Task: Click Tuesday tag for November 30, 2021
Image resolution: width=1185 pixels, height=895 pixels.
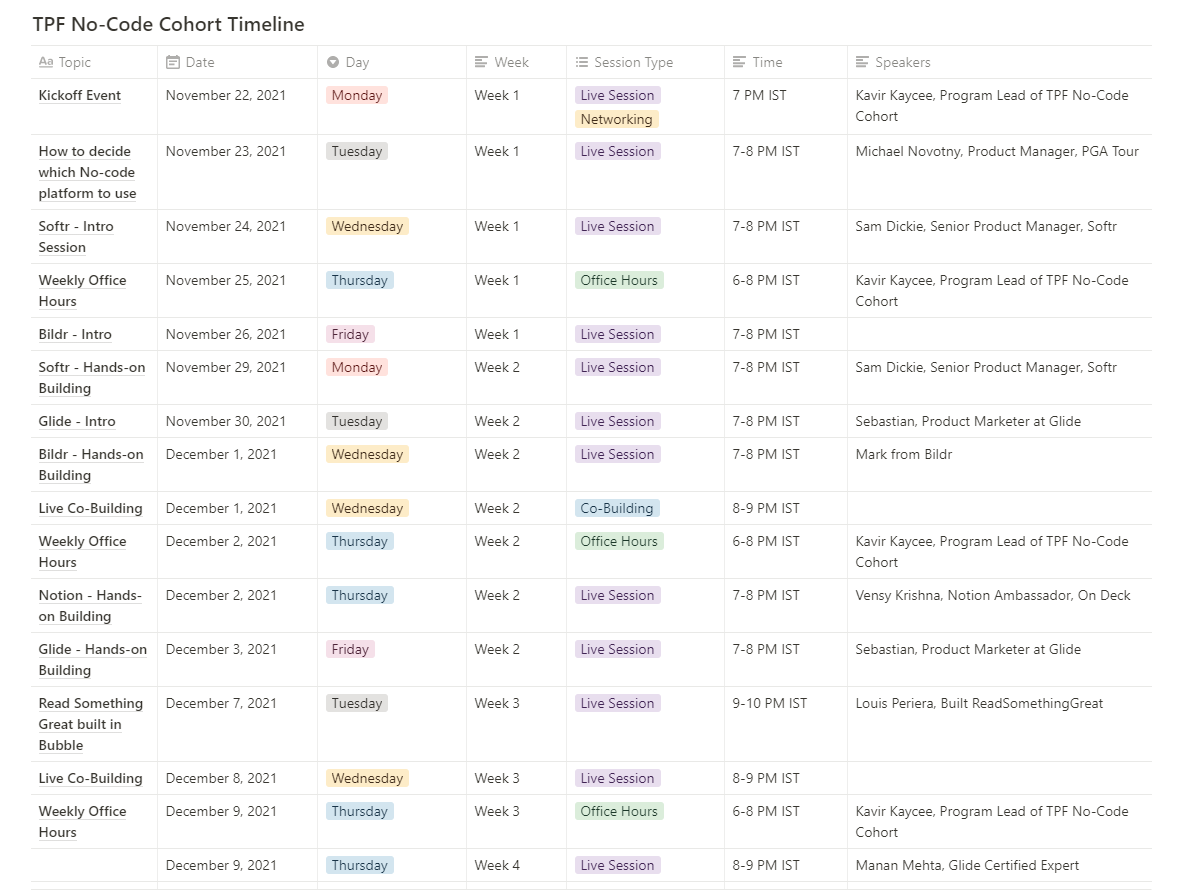Action: click(x=357, y=421)
